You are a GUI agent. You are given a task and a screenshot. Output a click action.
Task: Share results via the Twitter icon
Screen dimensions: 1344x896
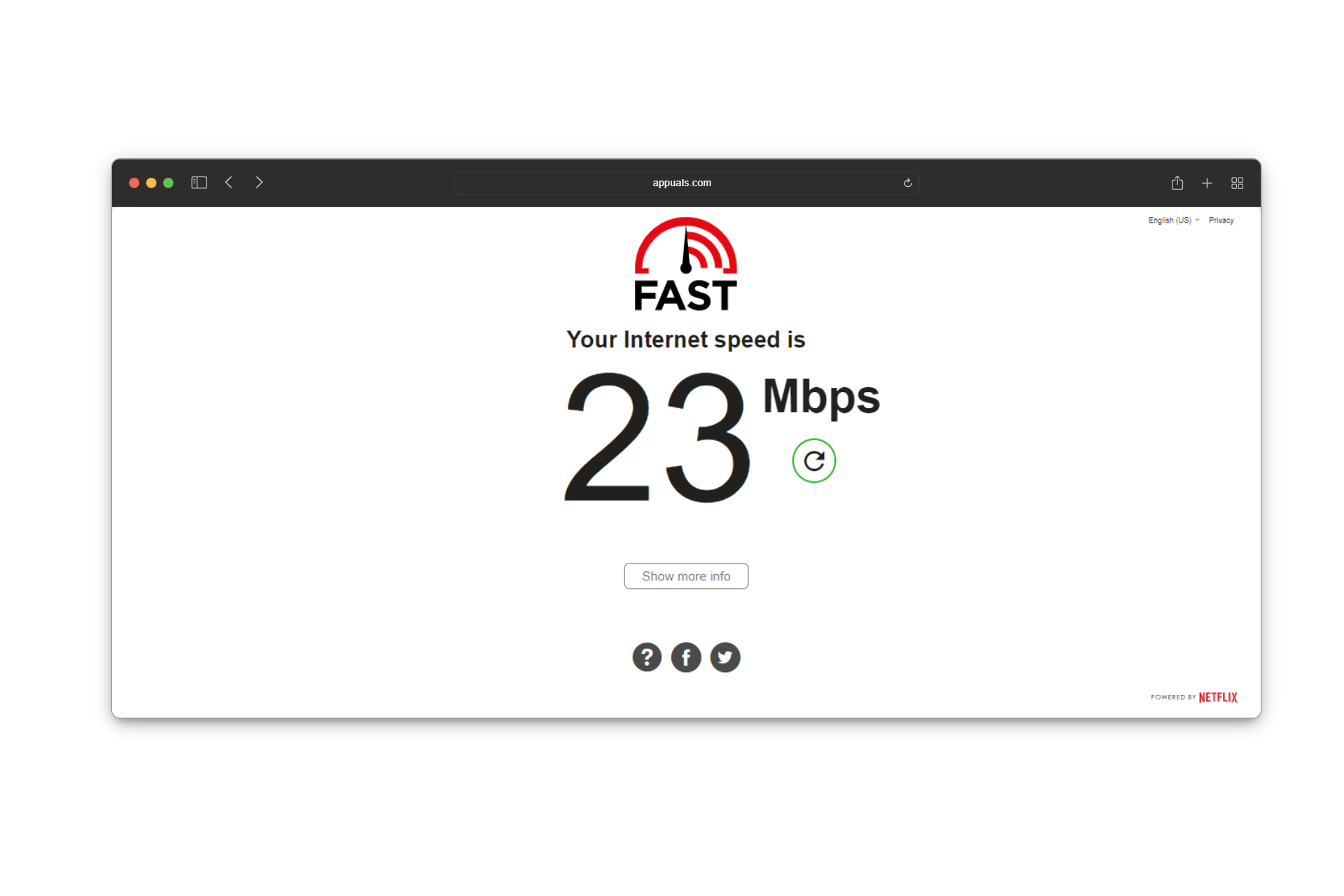tap(725, 657)
